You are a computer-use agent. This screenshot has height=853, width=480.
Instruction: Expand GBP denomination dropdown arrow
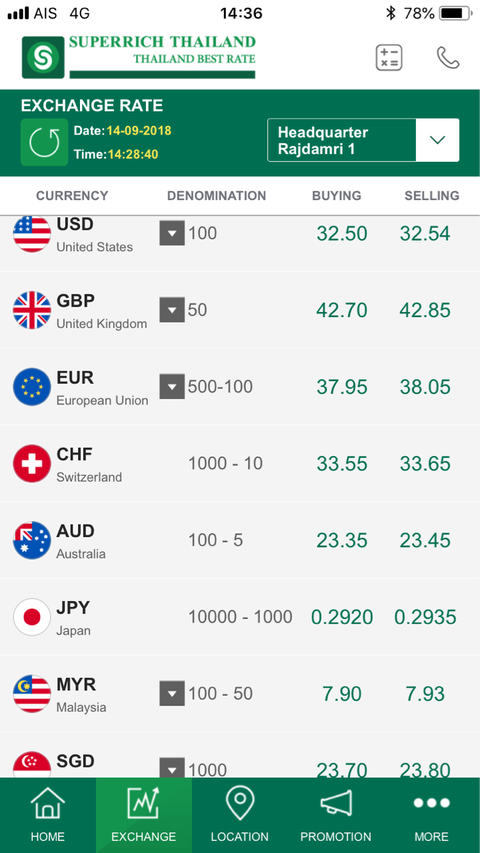point(172,310)
